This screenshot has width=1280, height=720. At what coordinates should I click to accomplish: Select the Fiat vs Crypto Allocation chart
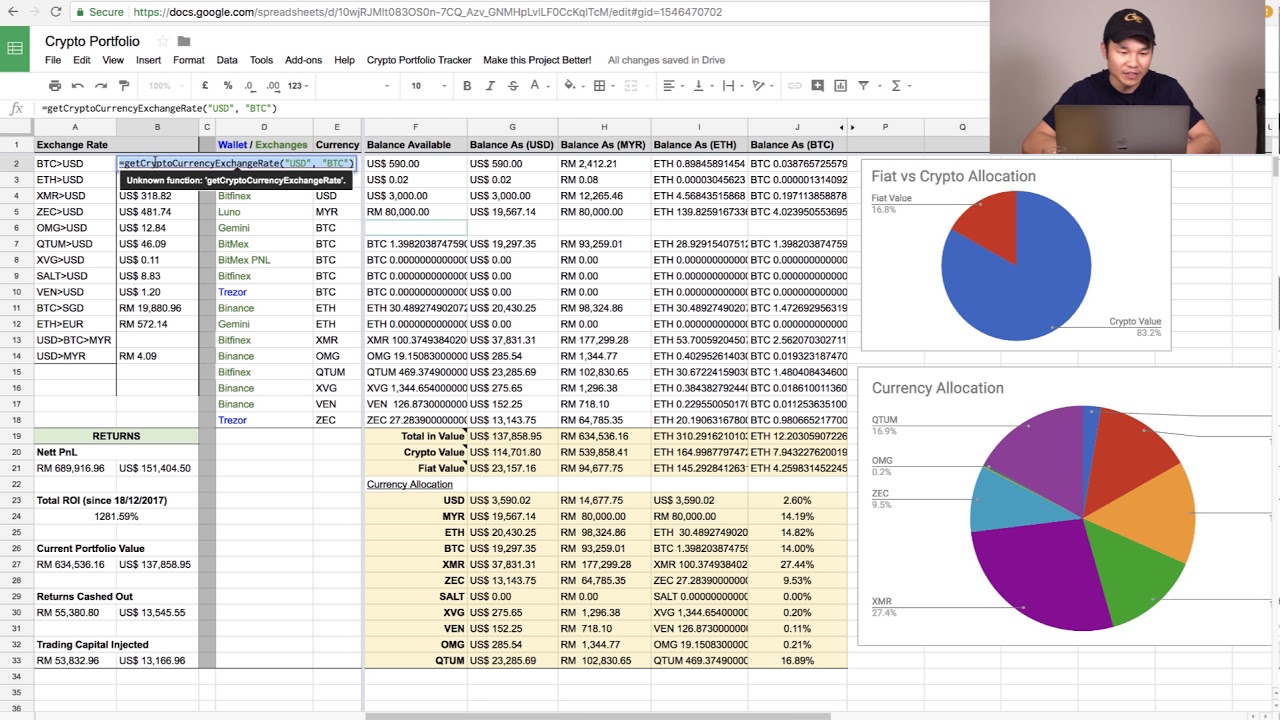click(x=1015, y=254)
